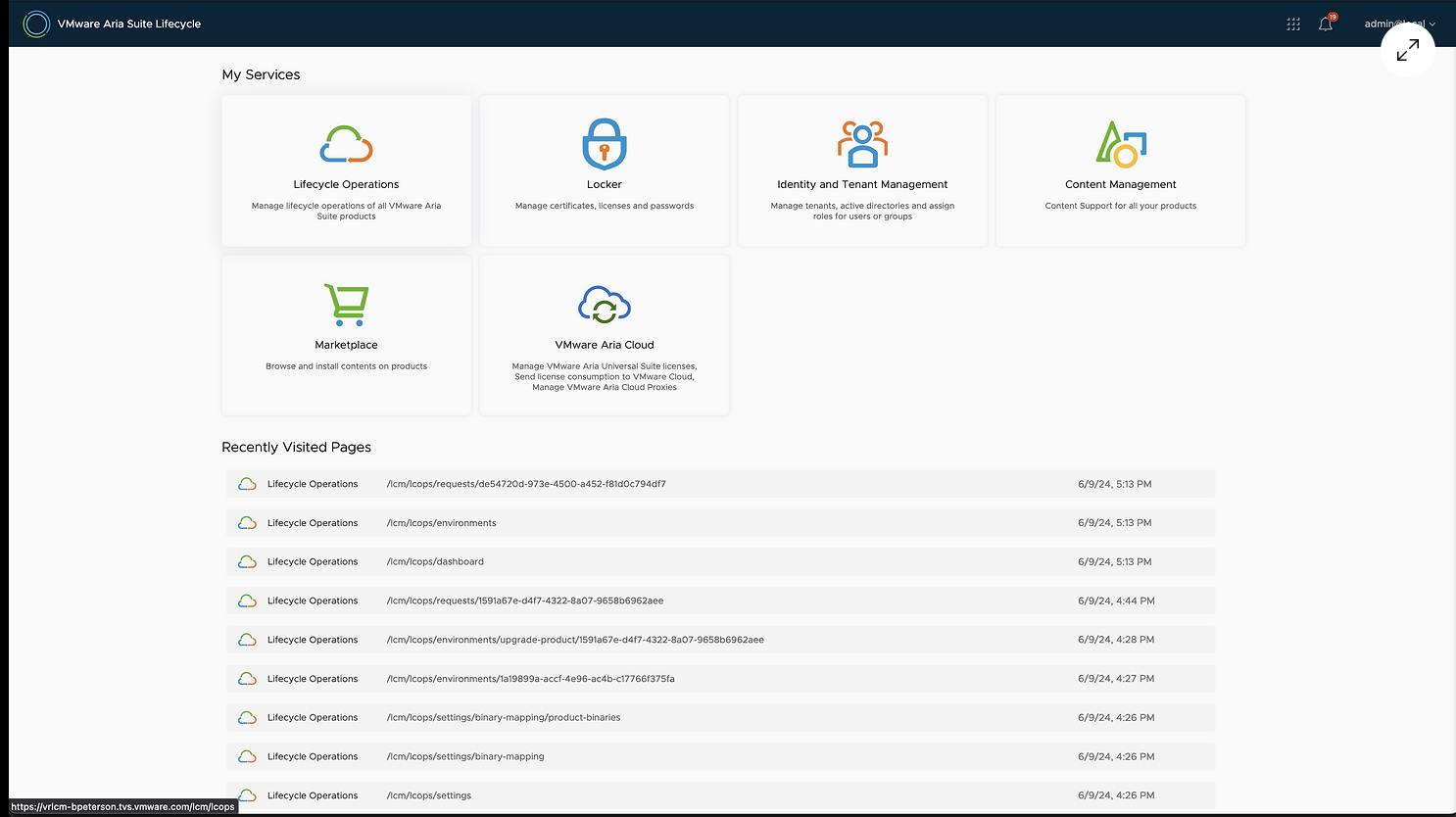
Task: Open Locker service title
Action: [605, 184]
